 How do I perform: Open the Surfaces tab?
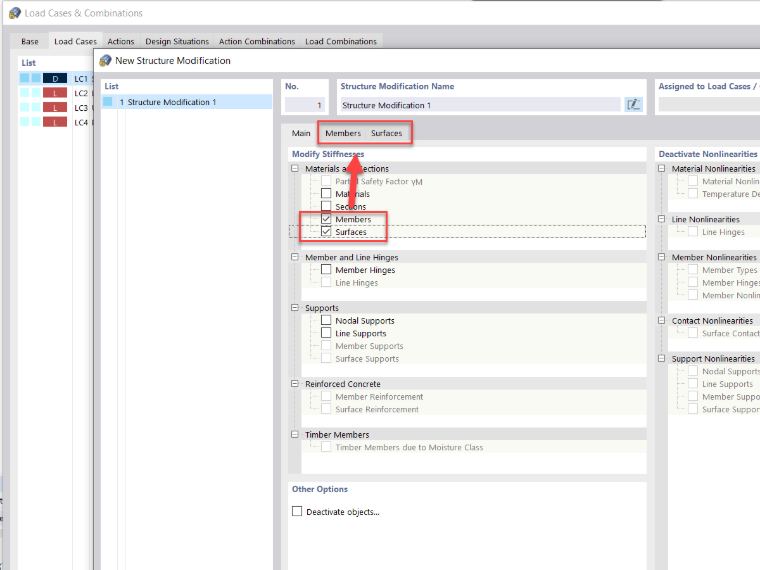pos(386,133)
